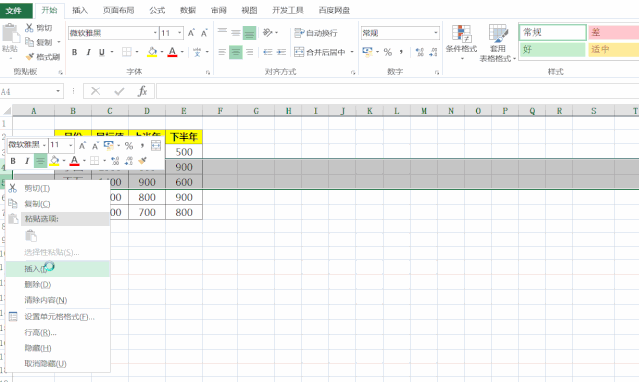
Task: Apply percent style in ribbon
Action: 388,52
